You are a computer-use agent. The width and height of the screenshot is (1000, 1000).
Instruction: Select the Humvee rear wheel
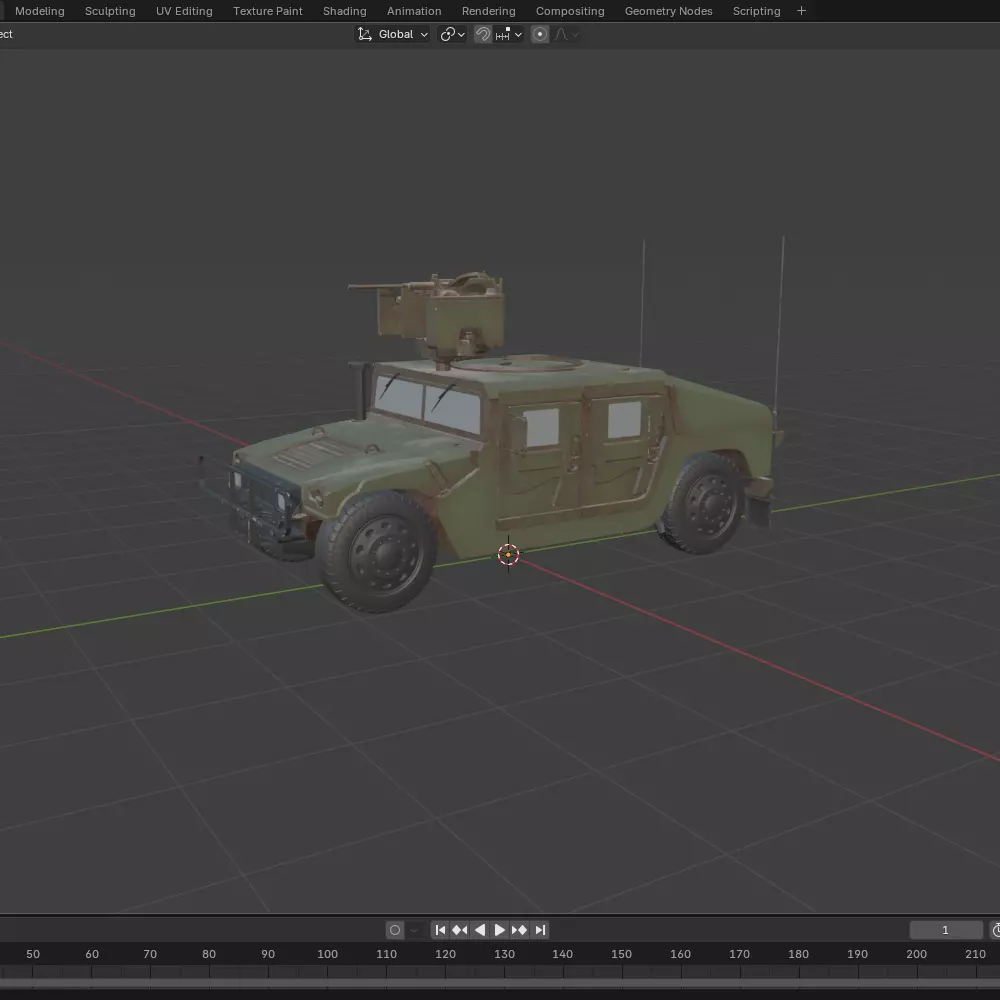pos(702,504)
